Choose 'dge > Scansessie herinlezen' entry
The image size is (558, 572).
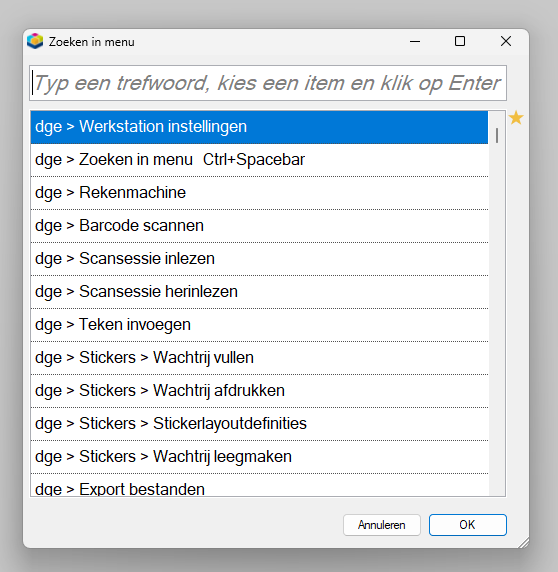[259, 292]
